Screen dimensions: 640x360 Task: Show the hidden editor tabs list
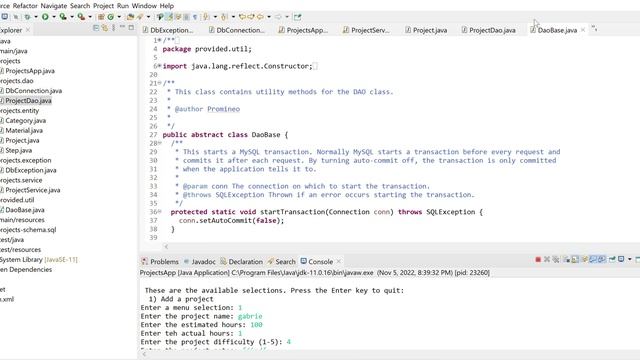point(594,29)
